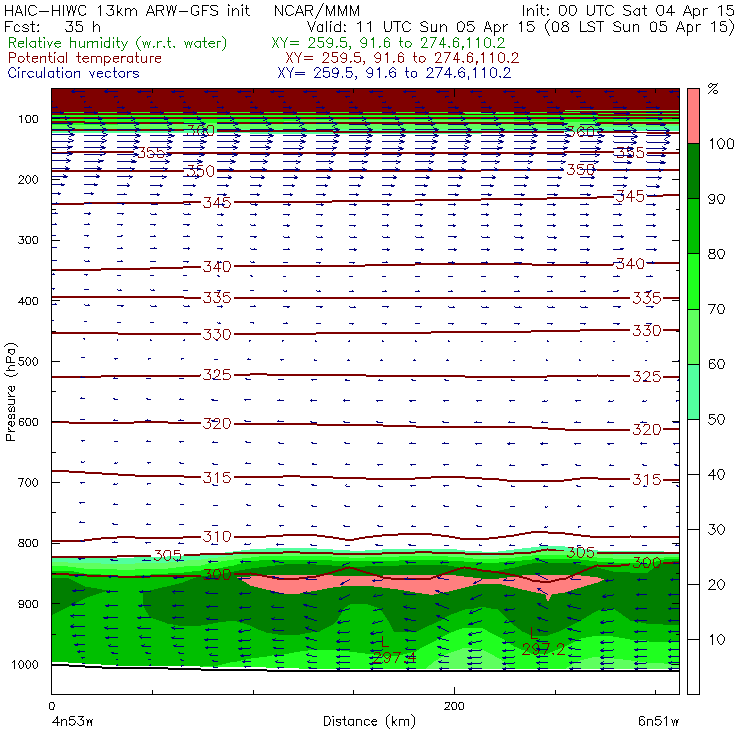Click the right-hand '345' contour label
Screen dimensions: 740x740
point(630,196)
